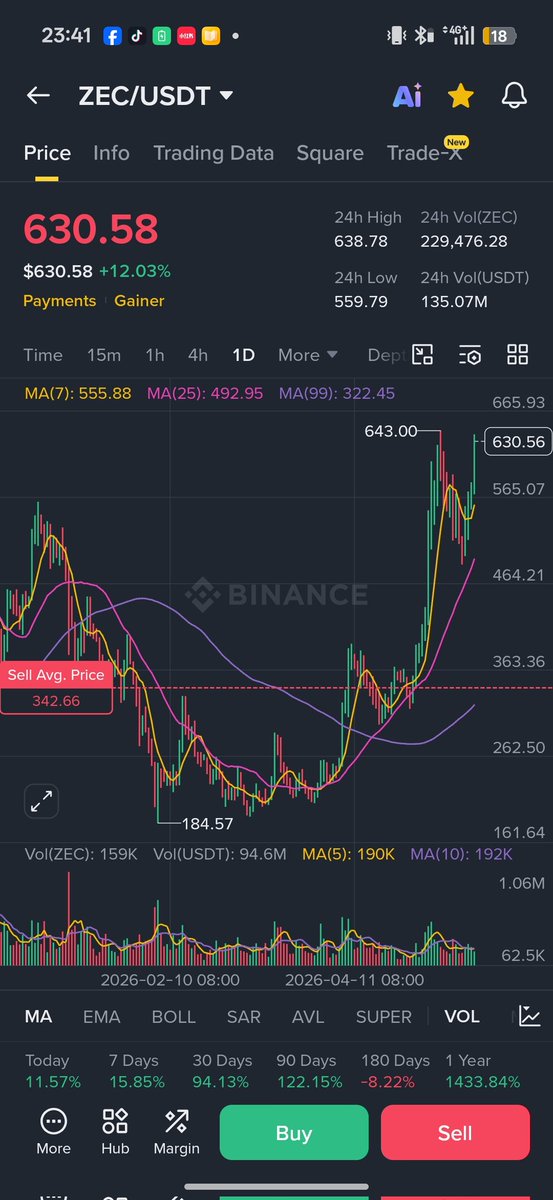Select the 1h chart interval
This screenshot has width=553, height=1200.
(154, 355)
